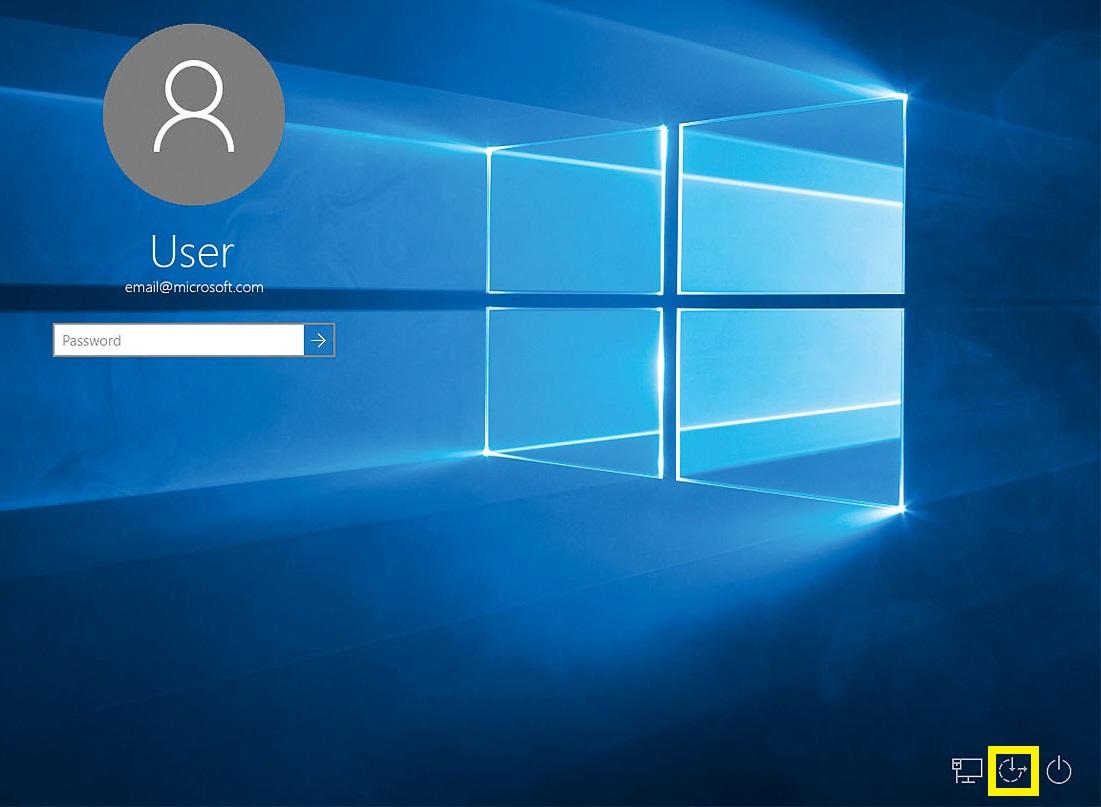This screenshot has width=1101, height=807.
Task: Click the user avatar picture
Action: coord(194,113)
